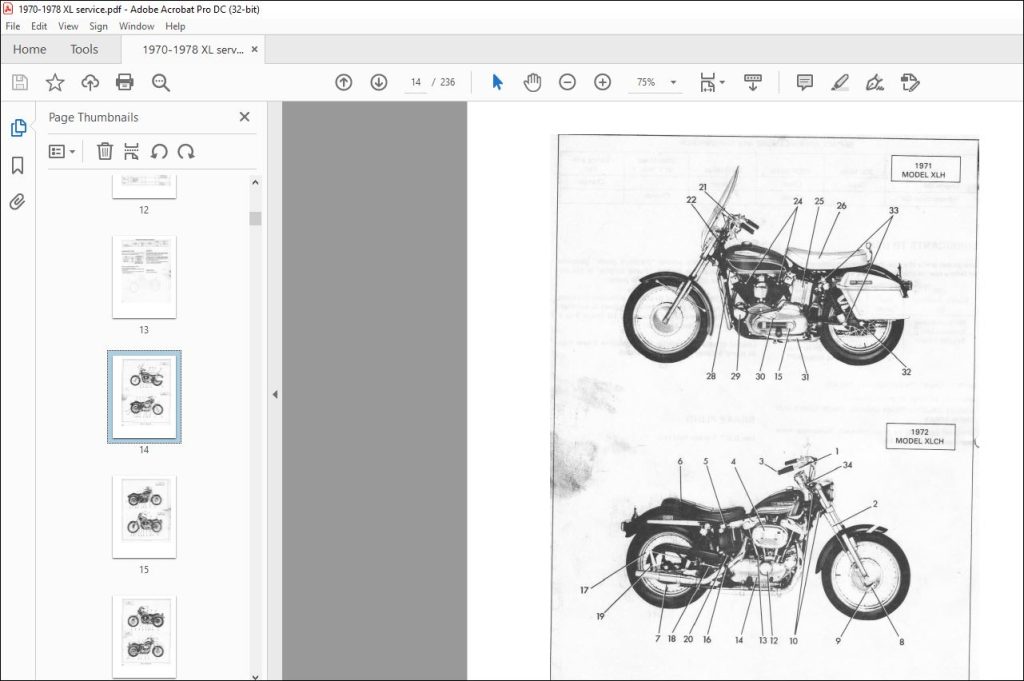The height and width of the screenshot is (681, 1024).
Task: Select 1970-1978 XL service document tab
Action: click(193, 50)
